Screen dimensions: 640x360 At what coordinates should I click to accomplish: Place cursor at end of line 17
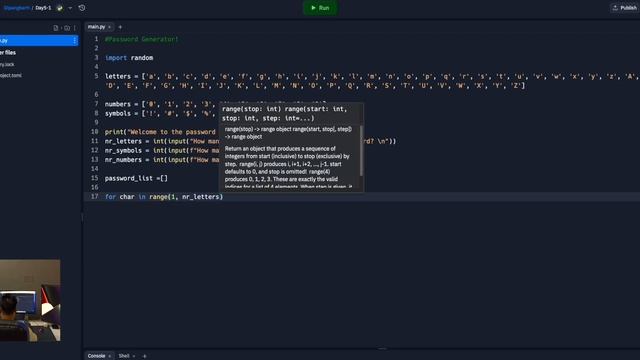(x=224, y=197)
